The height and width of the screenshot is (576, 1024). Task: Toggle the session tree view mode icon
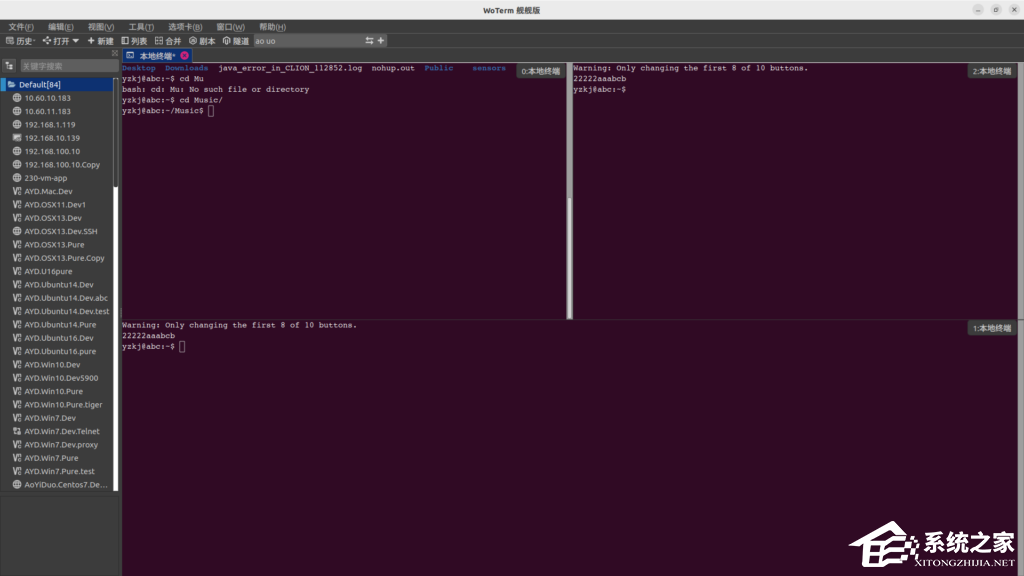coord(9,66)
